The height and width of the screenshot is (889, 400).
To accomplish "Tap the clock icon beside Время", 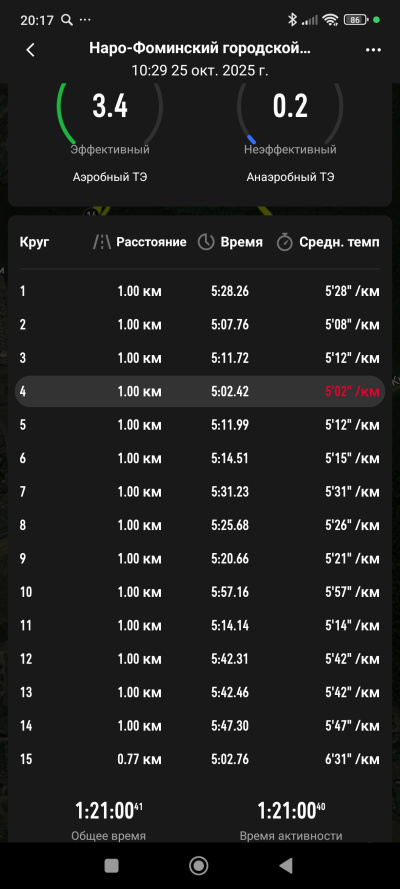I will tap(206, 243).
